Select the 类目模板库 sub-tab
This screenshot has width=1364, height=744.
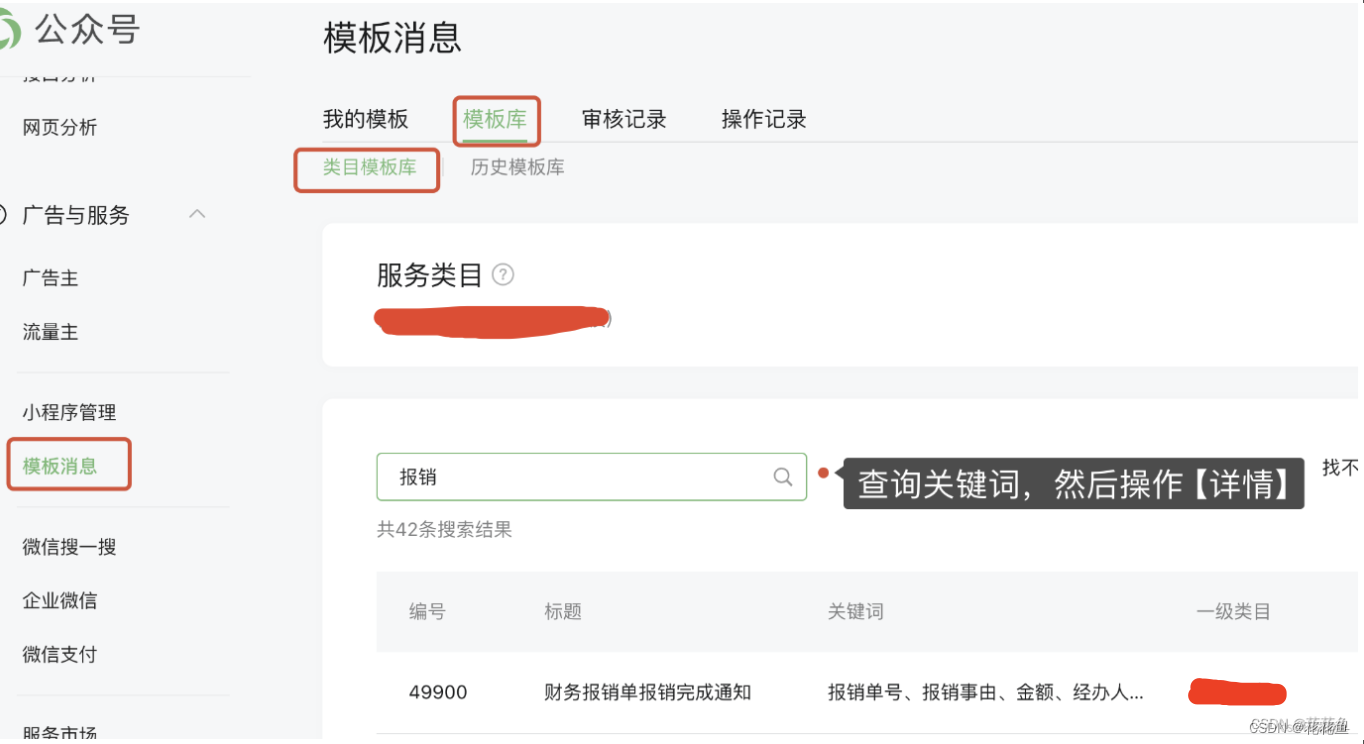pos(369,167)
